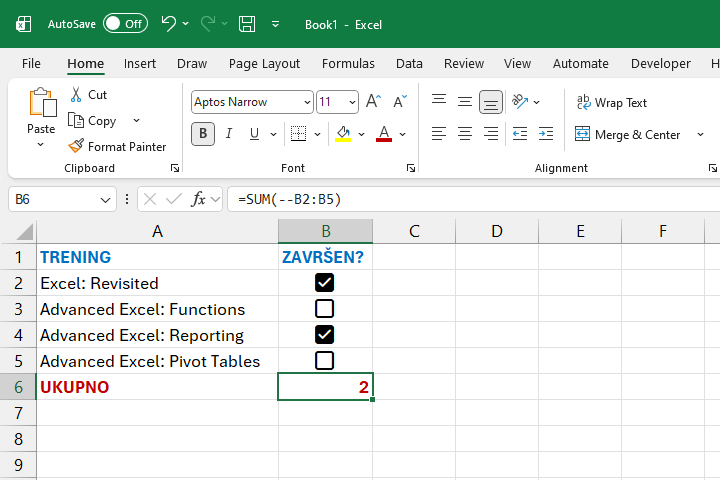Check the Advanced Excel: Functions checkbox
Viewport: 720px width, 480px height.
click(324, 309)
